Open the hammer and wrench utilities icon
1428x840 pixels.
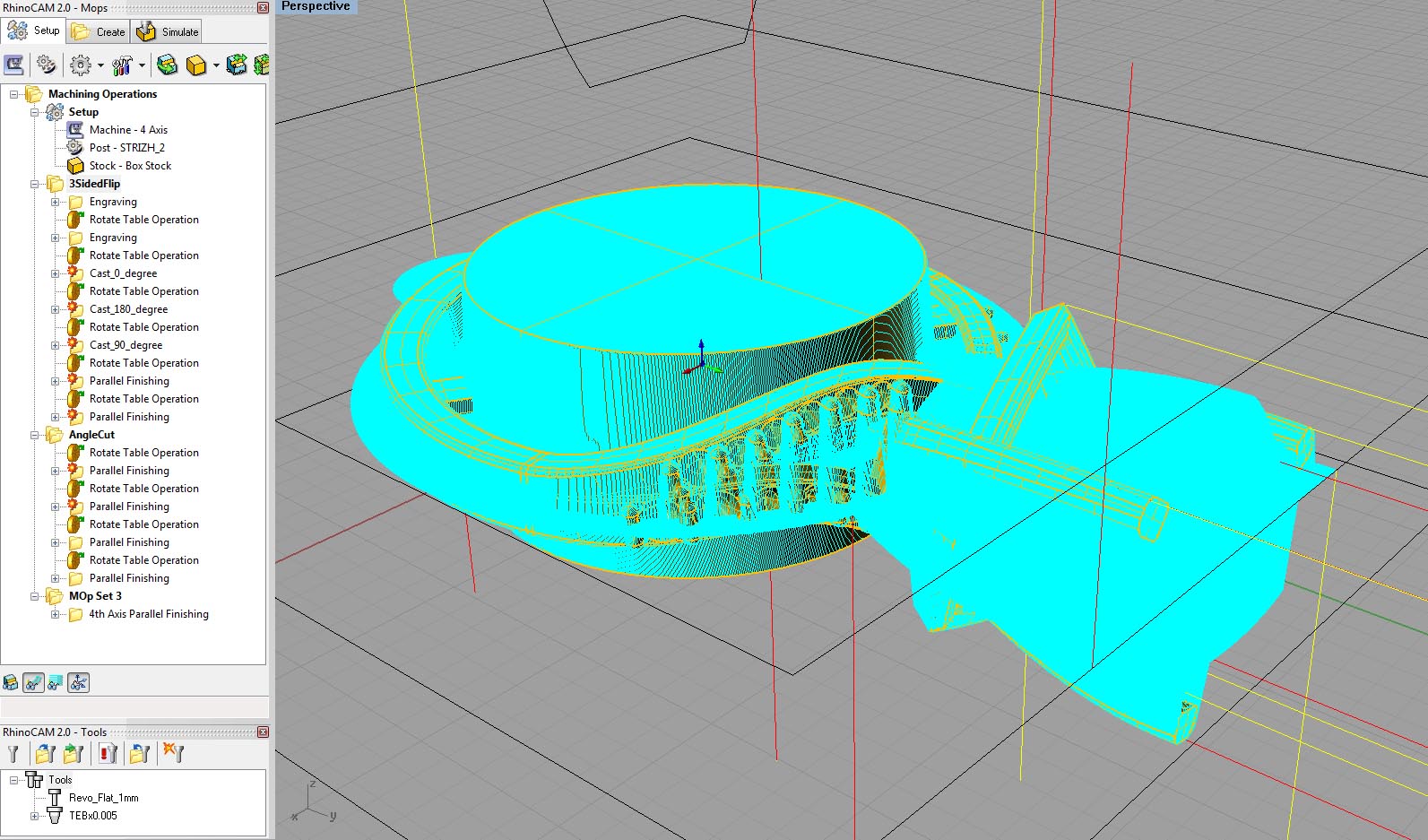tap(122, 65)
